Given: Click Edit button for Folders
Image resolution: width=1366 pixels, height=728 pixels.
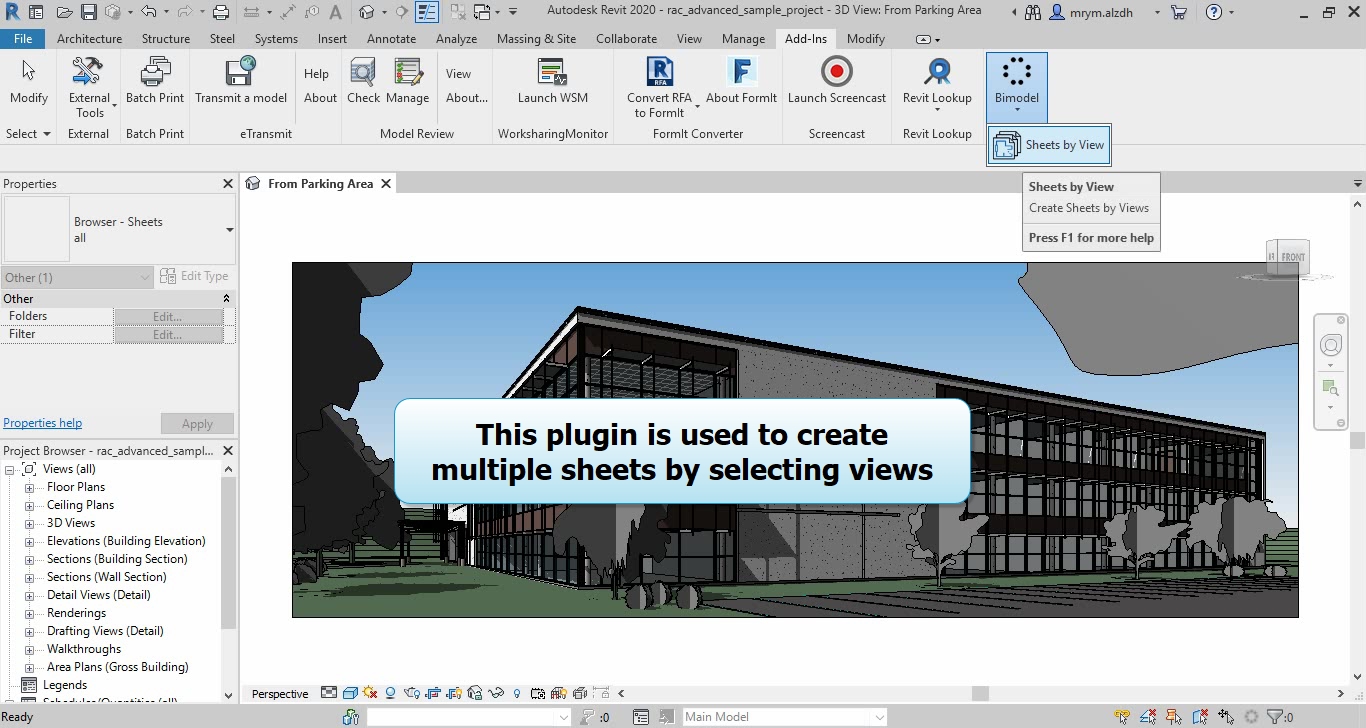Looking at the screenshot, I should (167, 316).
